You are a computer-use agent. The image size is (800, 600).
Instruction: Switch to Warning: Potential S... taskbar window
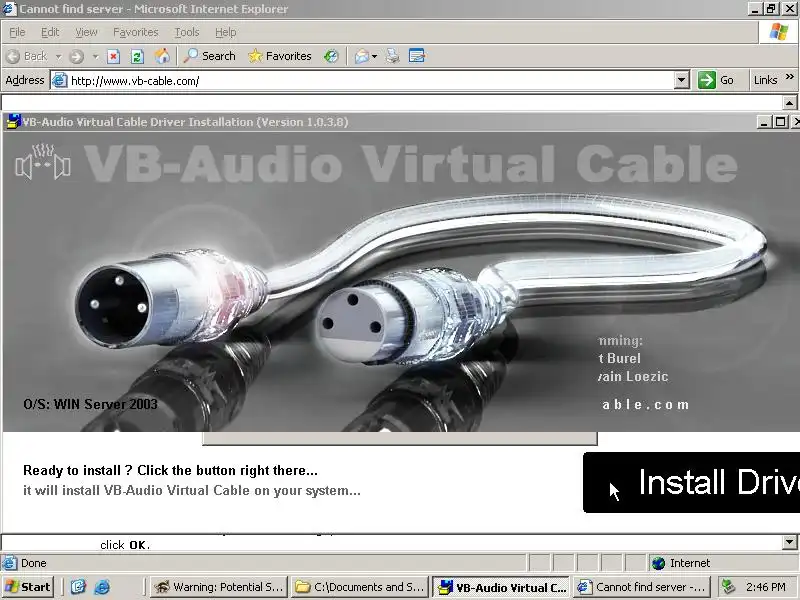[x=219, y=587]
